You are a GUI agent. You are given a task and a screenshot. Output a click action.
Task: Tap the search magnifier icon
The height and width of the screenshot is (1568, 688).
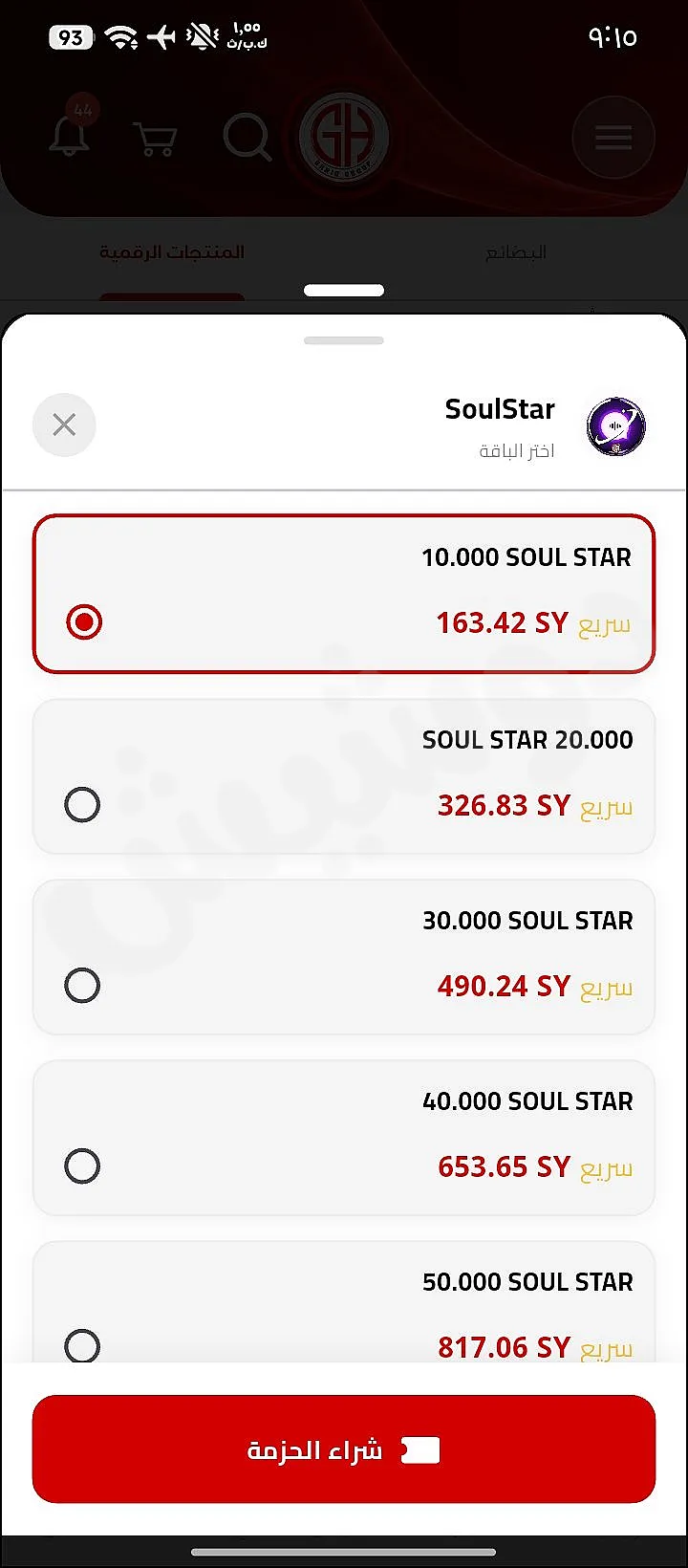[x=247, y=138]
